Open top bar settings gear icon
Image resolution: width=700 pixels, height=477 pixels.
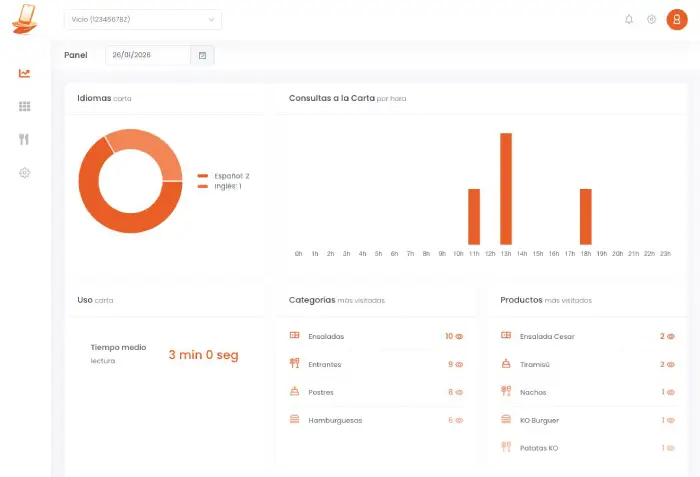(651, 19)
